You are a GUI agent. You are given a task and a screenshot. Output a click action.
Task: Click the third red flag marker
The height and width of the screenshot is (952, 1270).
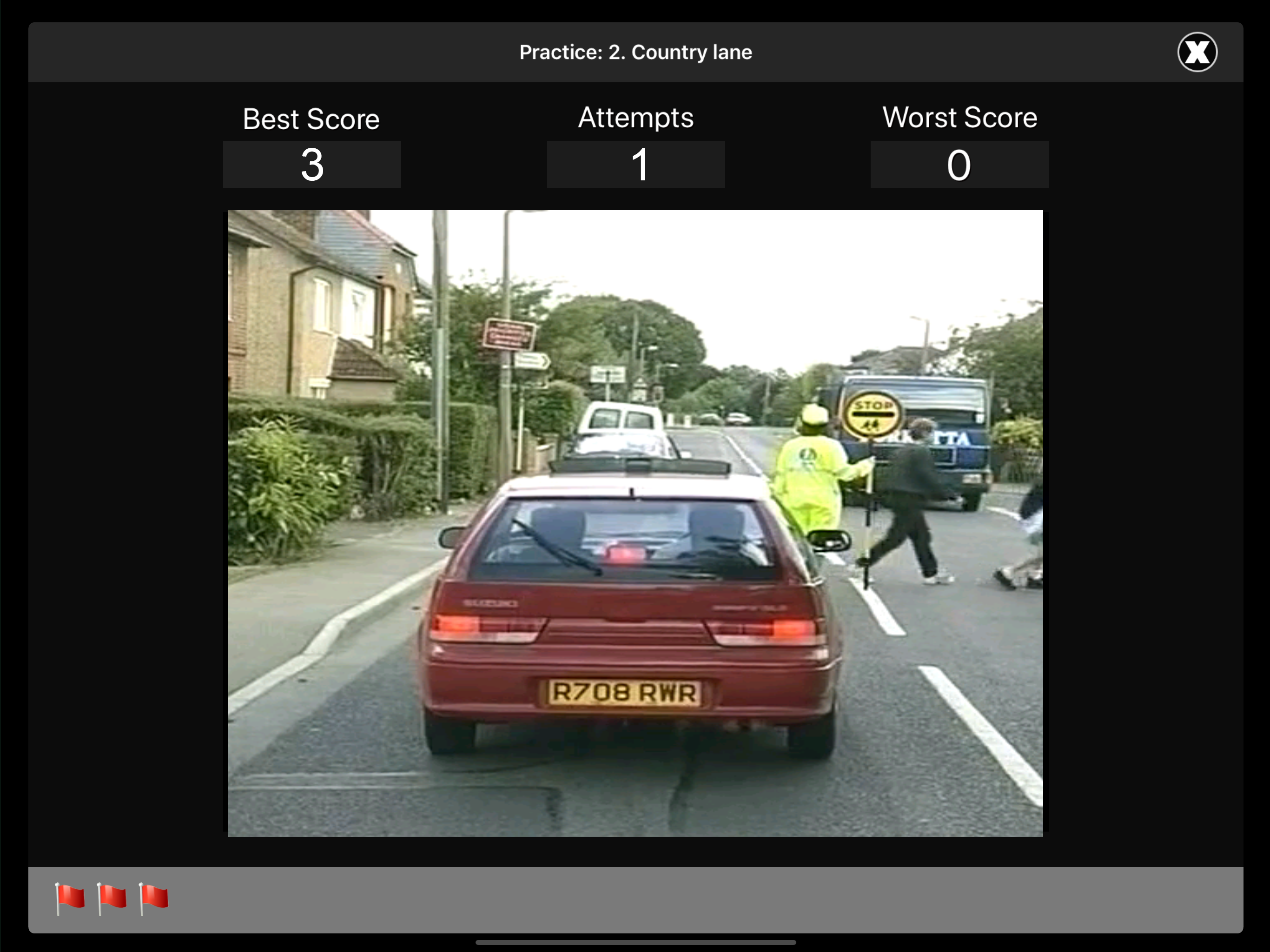[x=153, y=899]
